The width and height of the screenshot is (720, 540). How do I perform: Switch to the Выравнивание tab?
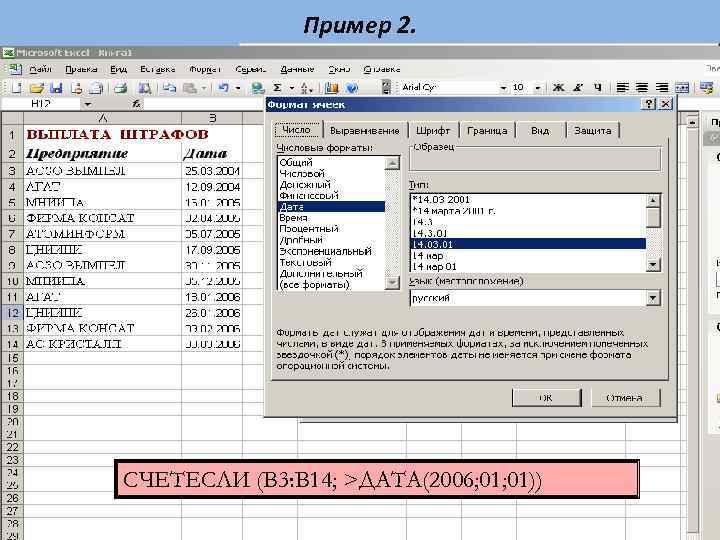pos(365,131)
